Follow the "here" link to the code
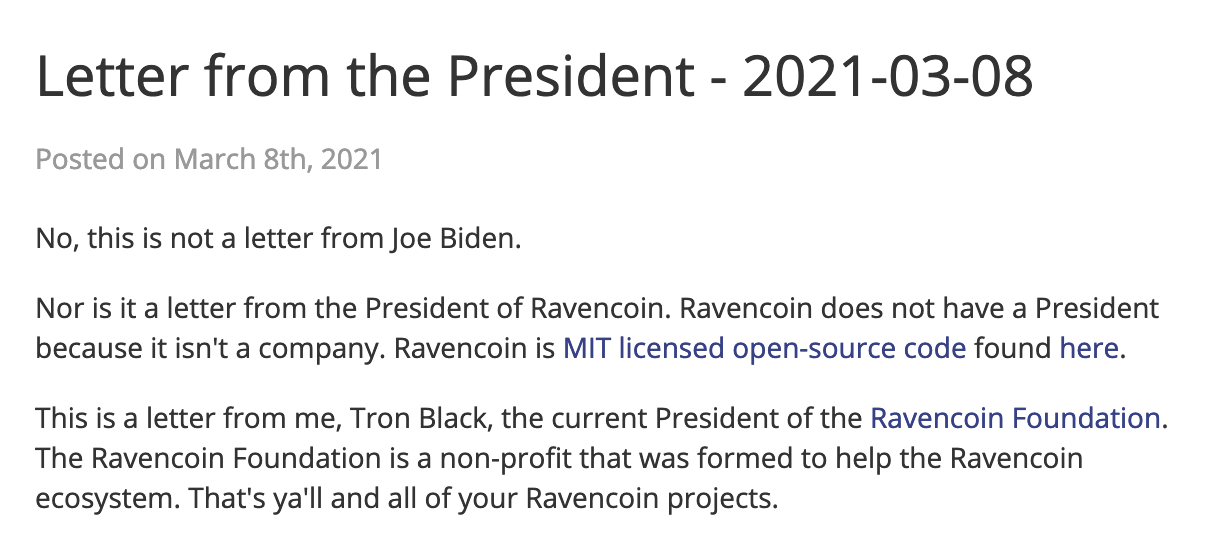The image size is (1222, 534). [x=1089, y=349]
